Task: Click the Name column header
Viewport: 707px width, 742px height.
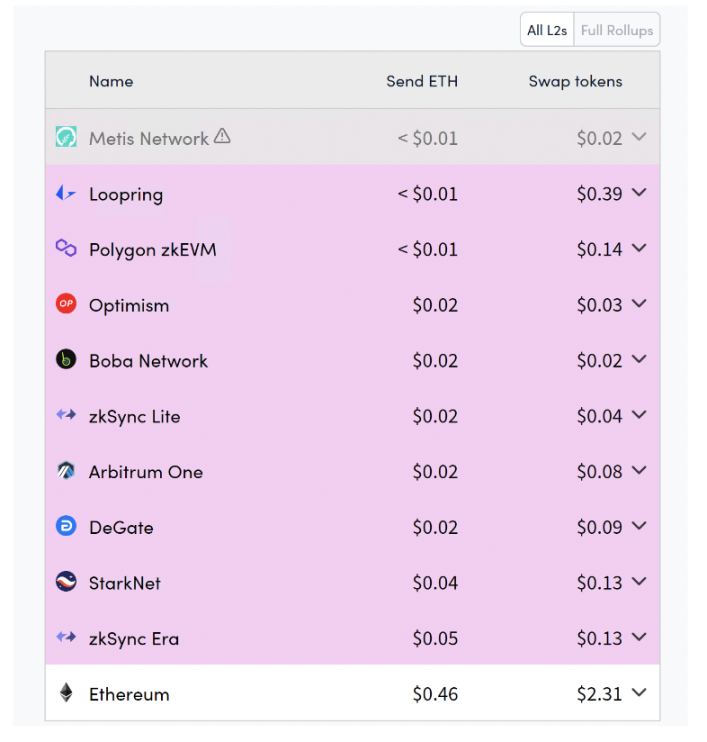Action: 111,81
